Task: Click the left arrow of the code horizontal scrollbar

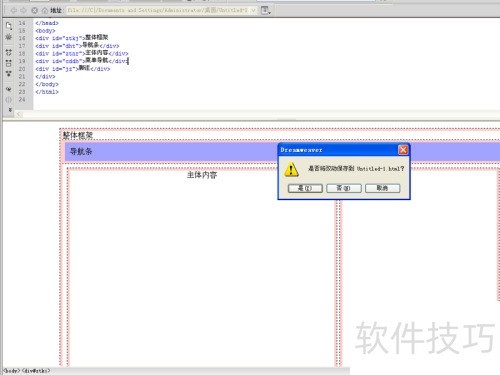Action: 19,115
